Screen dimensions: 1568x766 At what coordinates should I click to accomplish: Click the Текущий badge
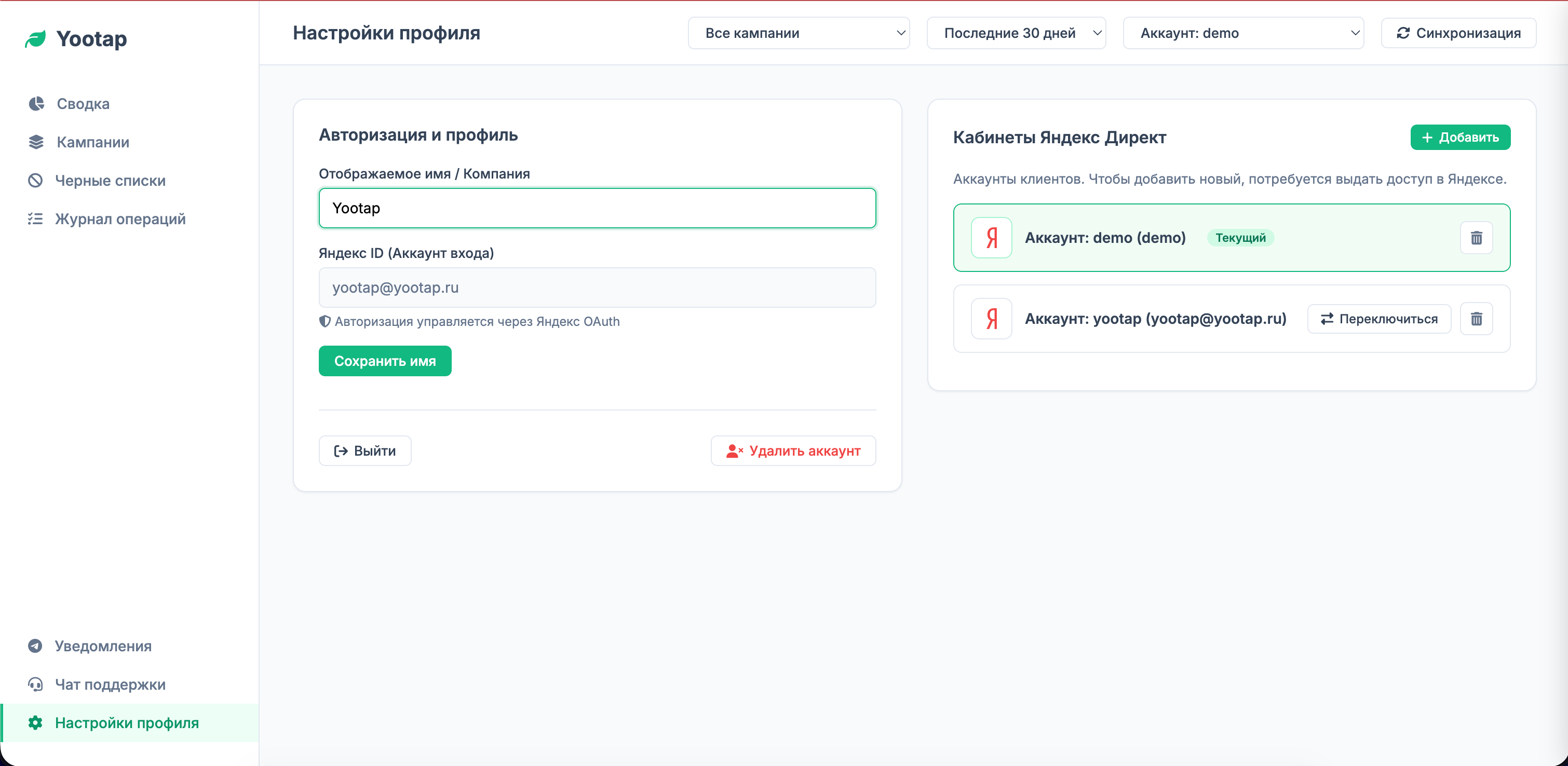tap(1240, 237)
